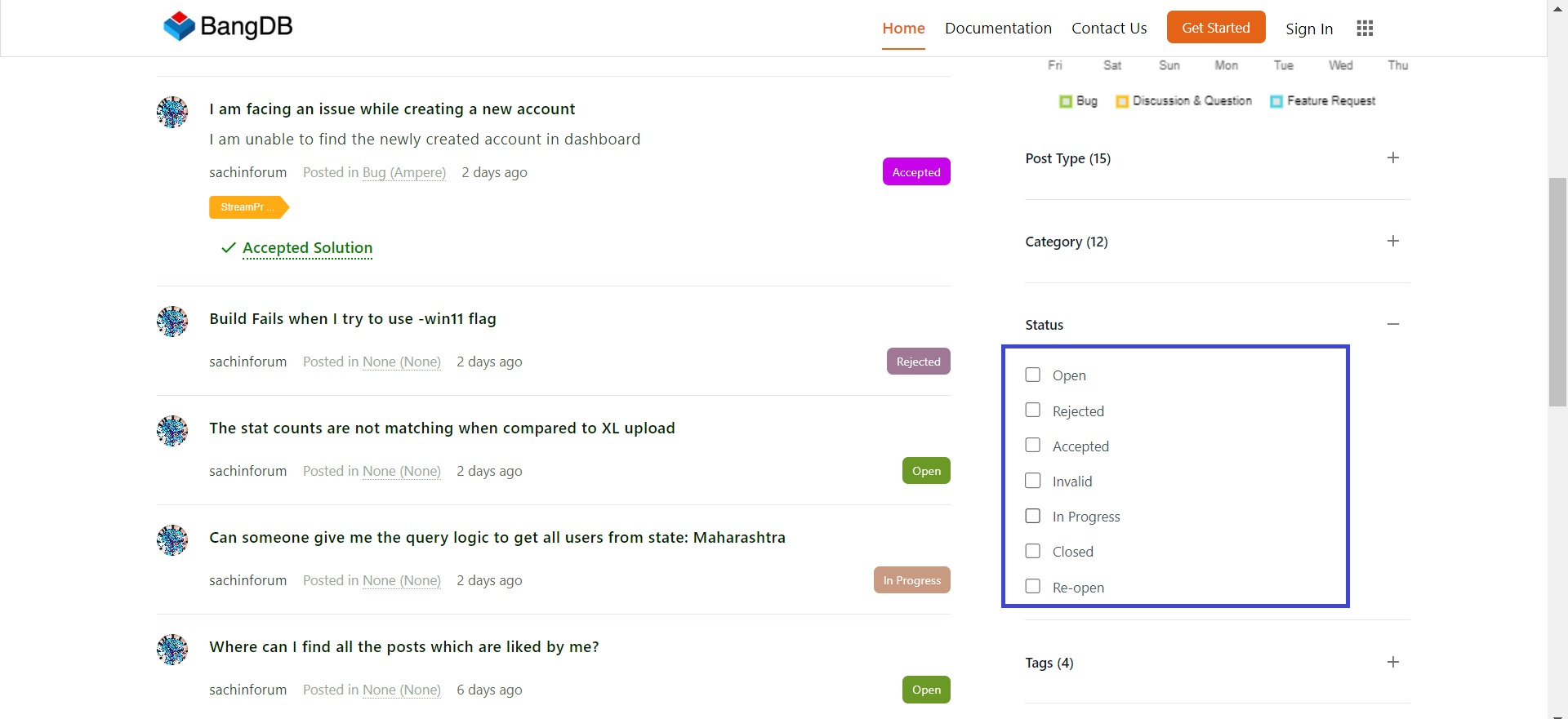The image size is (1568, 719).
Task: Click sachinforum author on Build Fails post
Action: pyautogui.click(x=248, y=362)
